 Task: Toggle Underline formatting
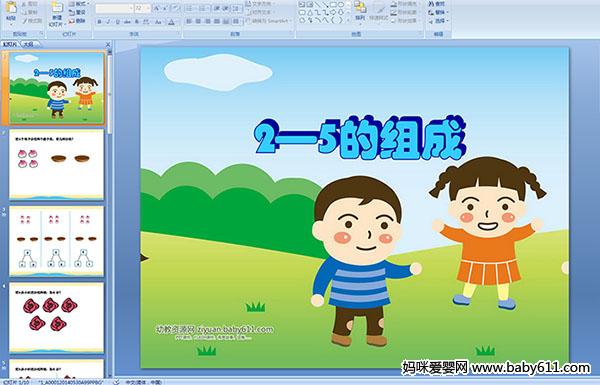[x=117, y=22]
